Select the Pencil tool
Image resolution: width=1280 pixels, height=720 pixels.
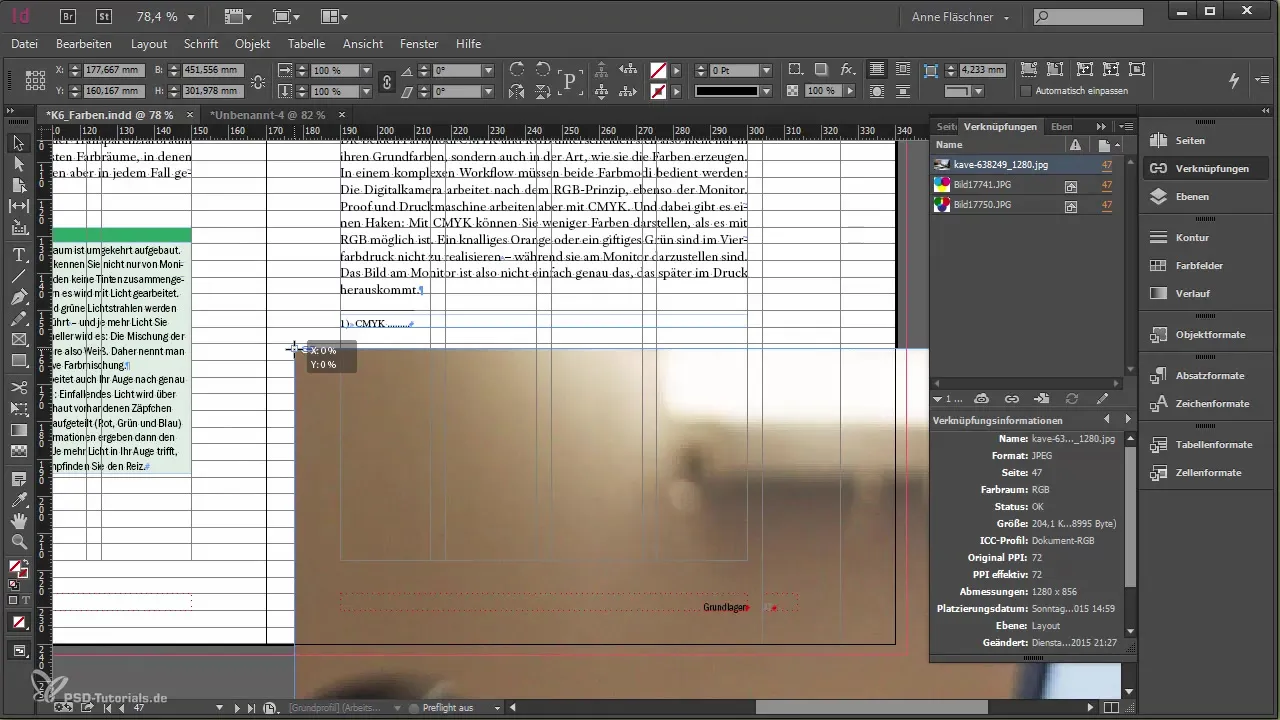click(x=18, y=318)
